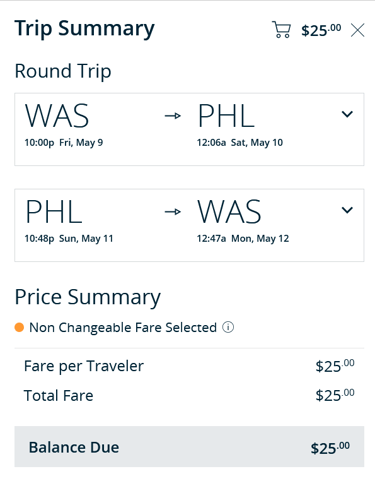Click the 10:00p Fri, May 9 departure time
Screen dimensions: 375x481
pyautogui.click(x=64, y=143)
